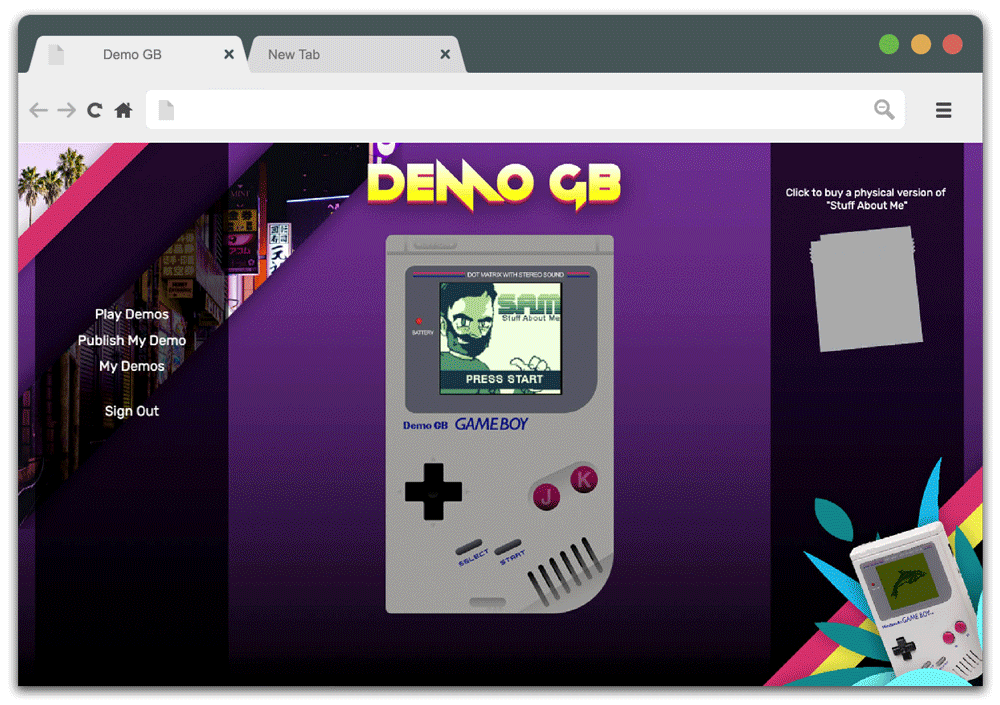Image resolution: width=1000 pixels, height=705 pixels.
Task: Click the Demo GB logo title
Action: [494, 186]
